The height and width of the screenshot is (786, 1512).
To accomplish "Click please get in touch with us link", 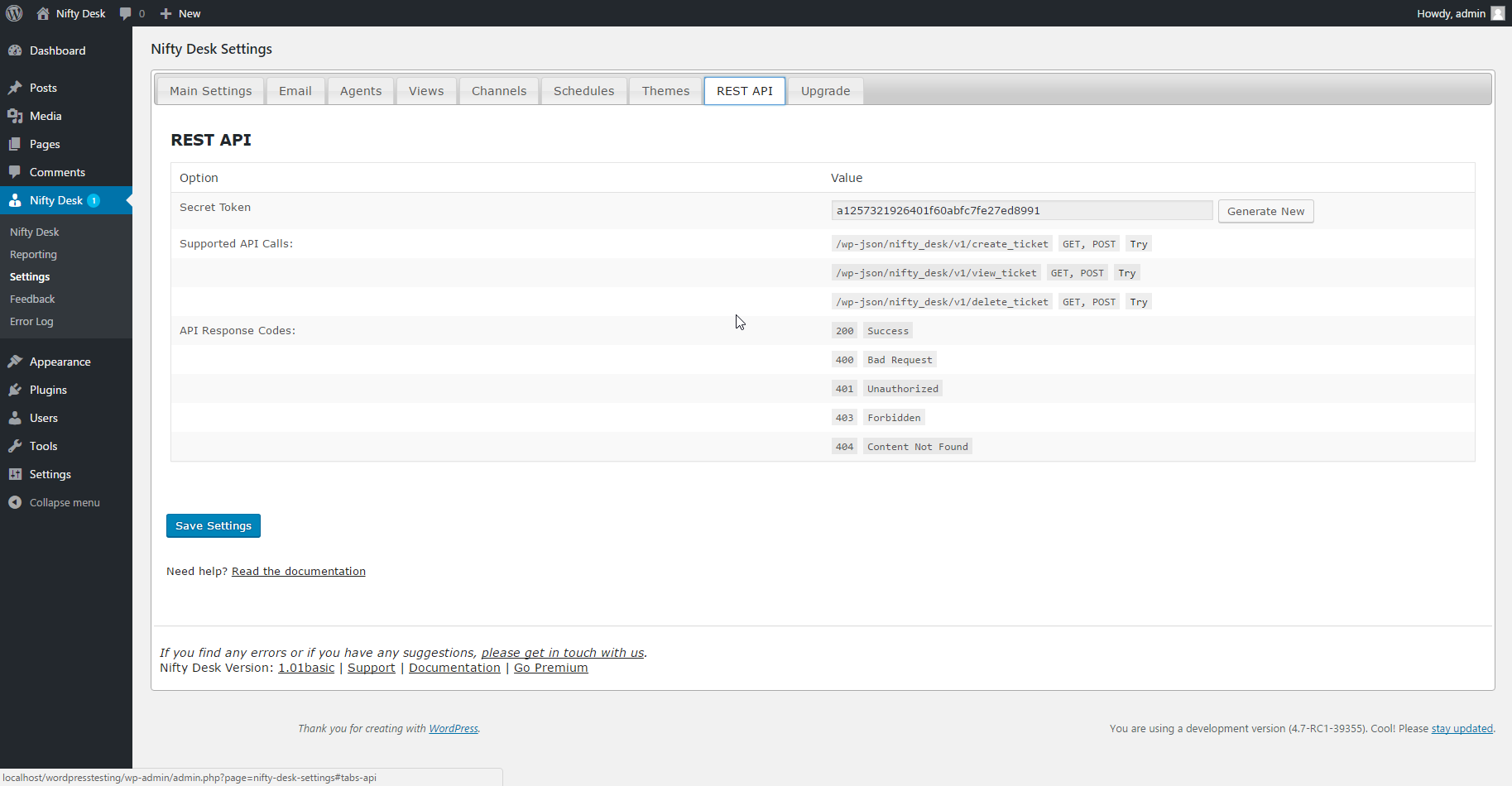I will [x=563, y=653].
